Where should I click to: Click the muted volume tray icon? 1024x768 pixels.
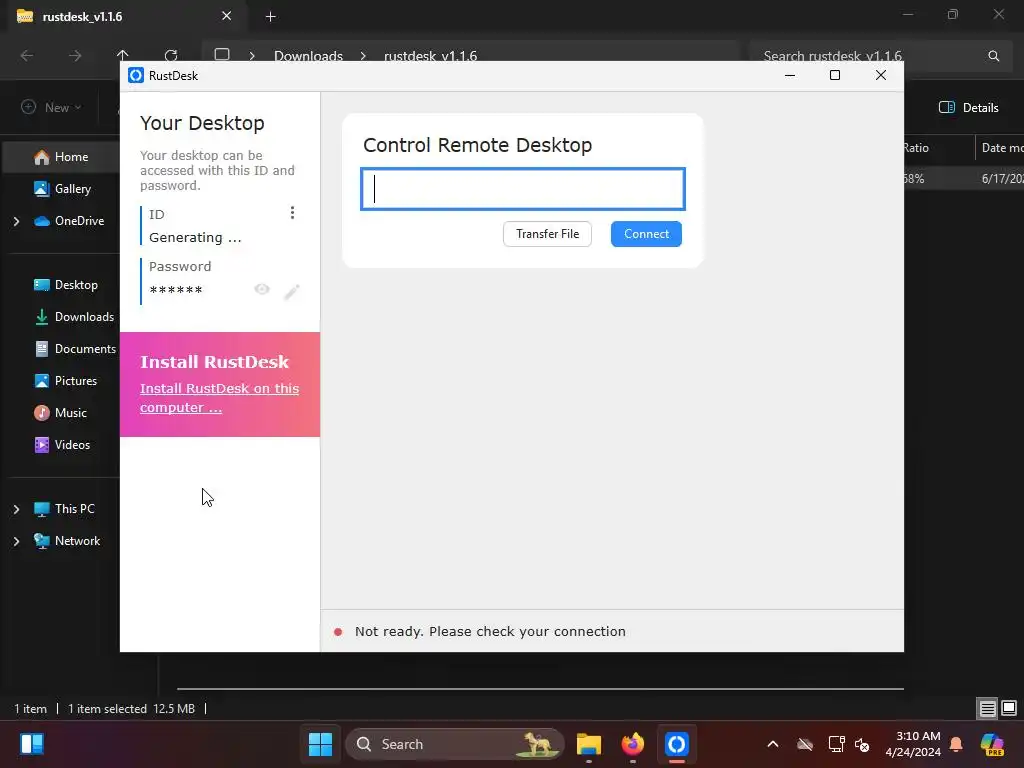pos(862,744)
